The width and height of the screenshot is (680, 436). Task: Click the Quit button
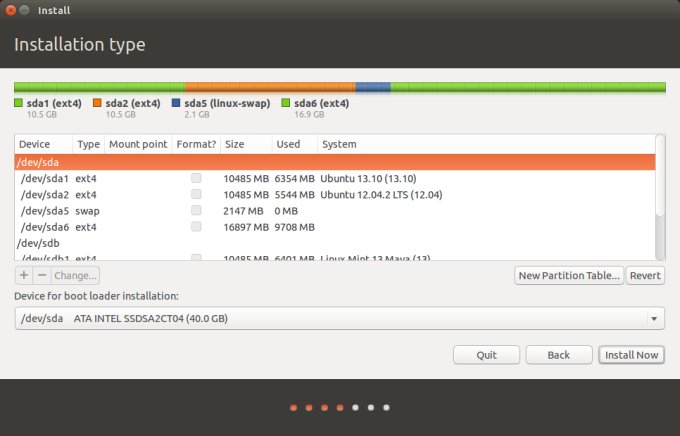pyautogui.click(x=486, y=355)
